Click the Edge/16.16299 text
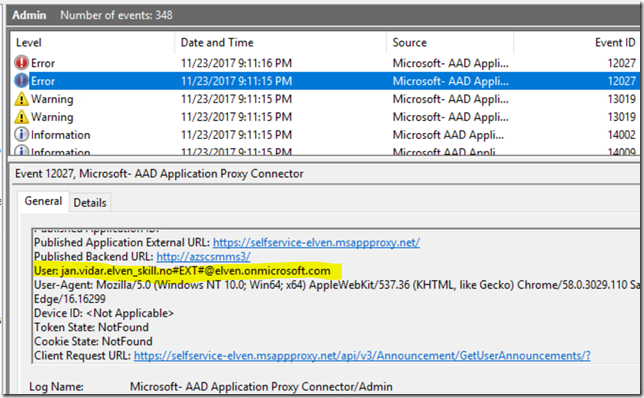 tap(70, 299)
